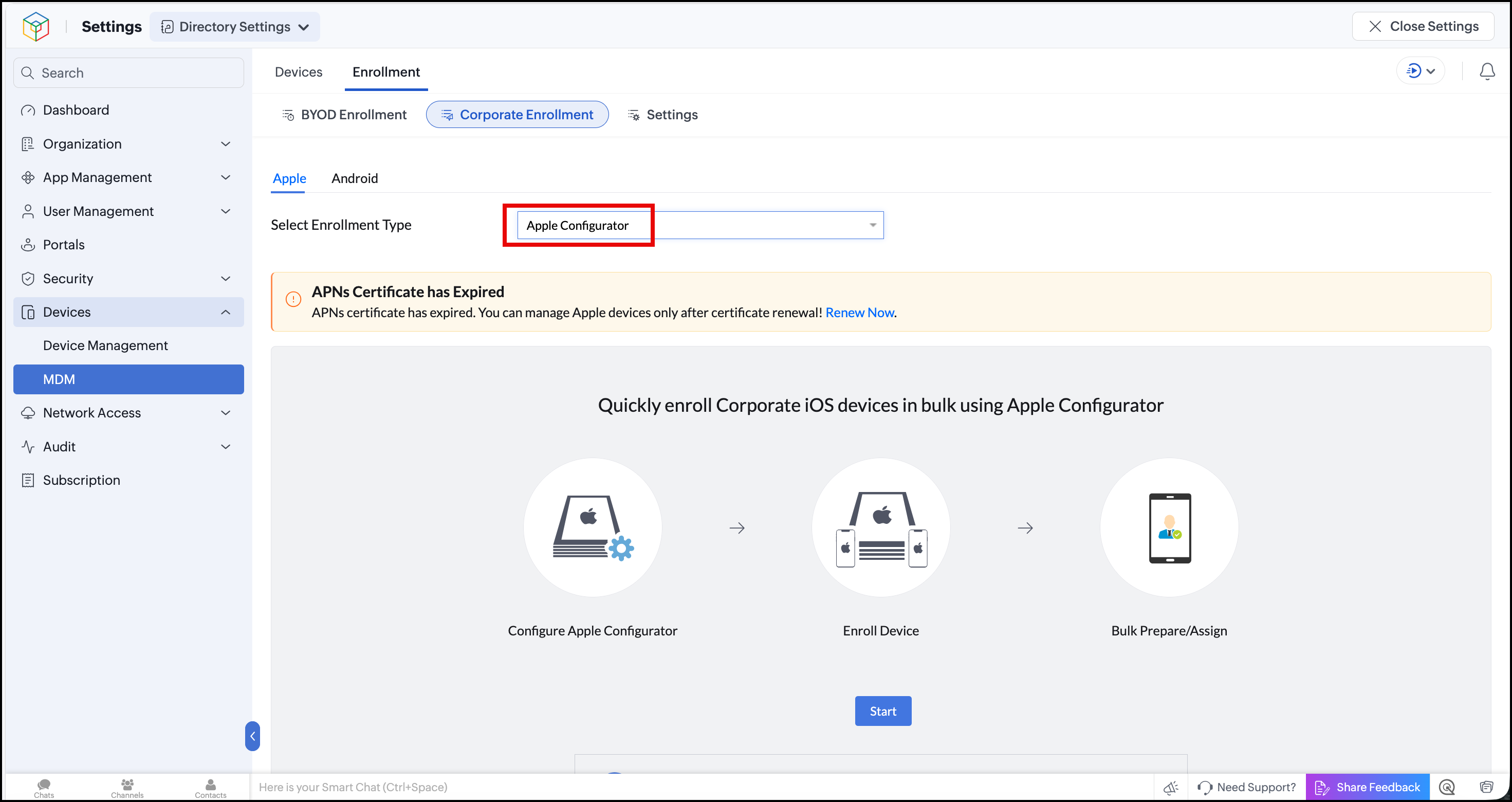Screen dimensions: 1512x802
Task: Click the Configure Apple Configurator illustration
Action: coord(593,527)
